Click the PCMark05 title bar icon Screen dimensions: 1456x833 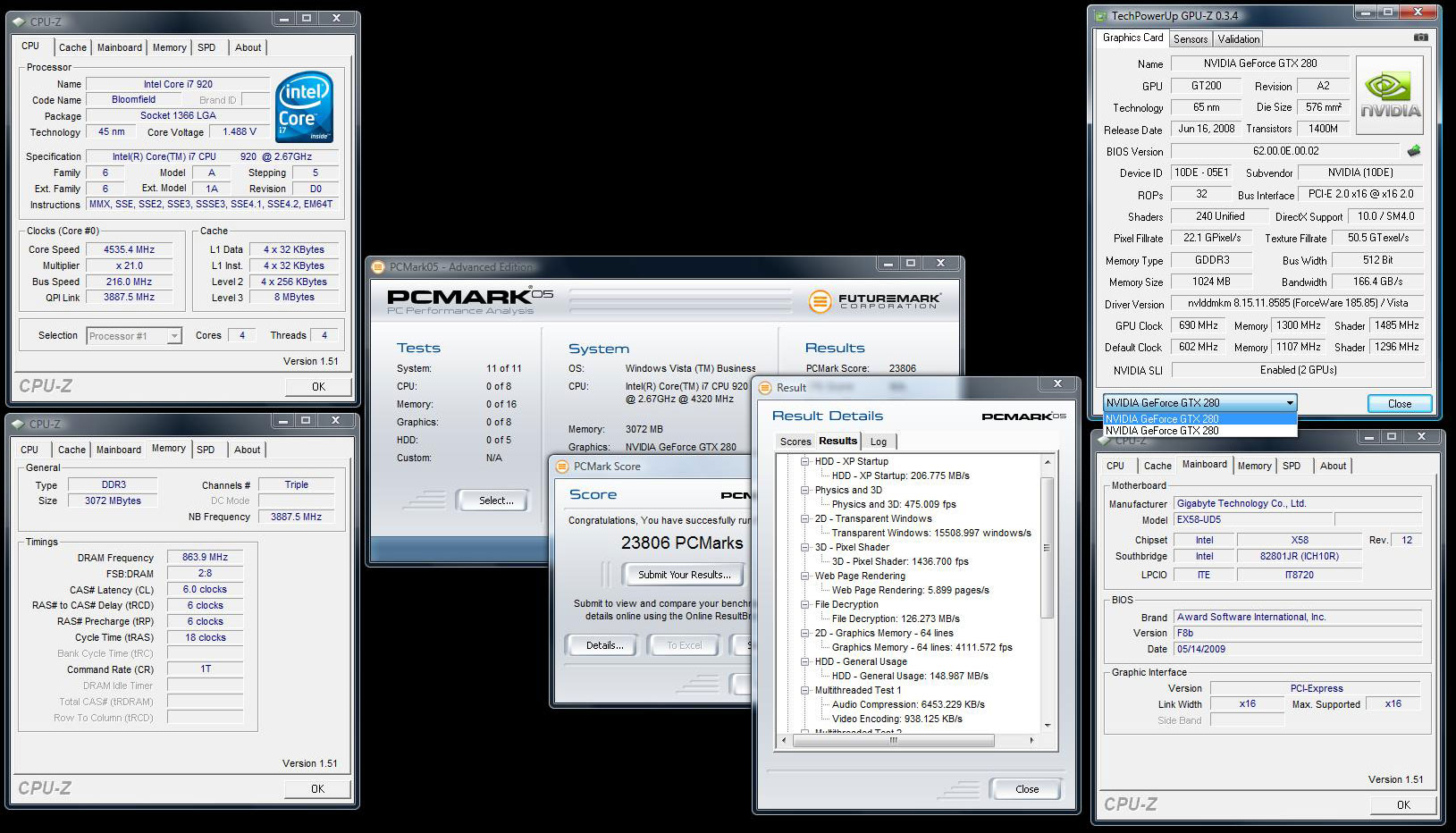(379, 266)
